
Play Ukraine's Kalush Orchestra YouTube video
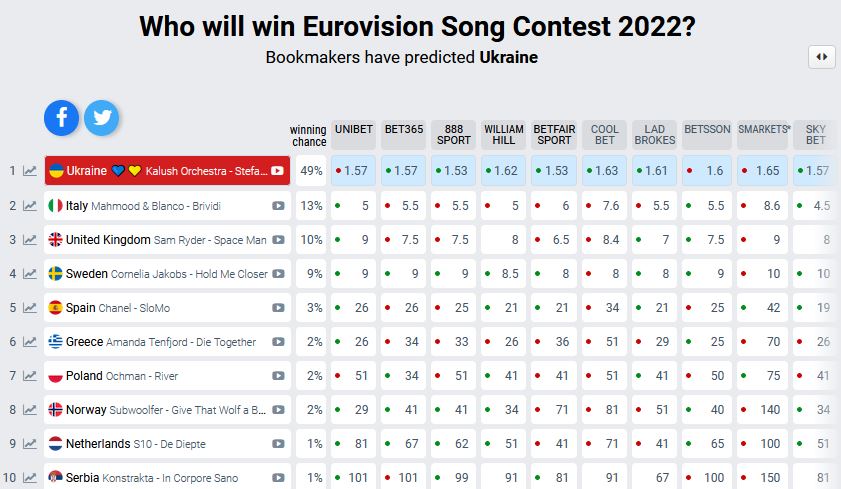point(277,171)
